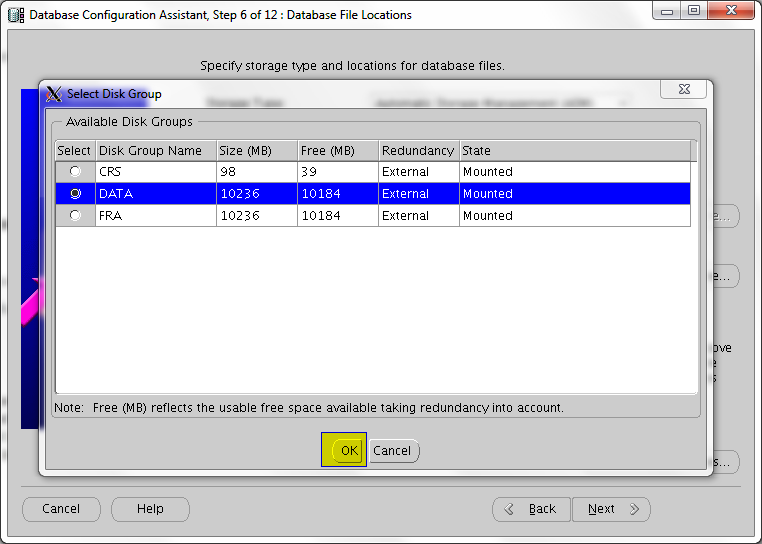Click the X11 icon in dialog title
The image size is (762, 544).
54,94
